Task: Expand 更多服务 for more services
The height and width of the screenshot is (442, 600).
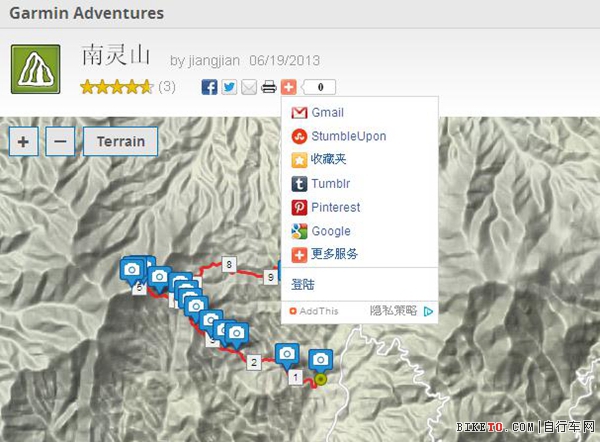Action: tap(334, 254)
